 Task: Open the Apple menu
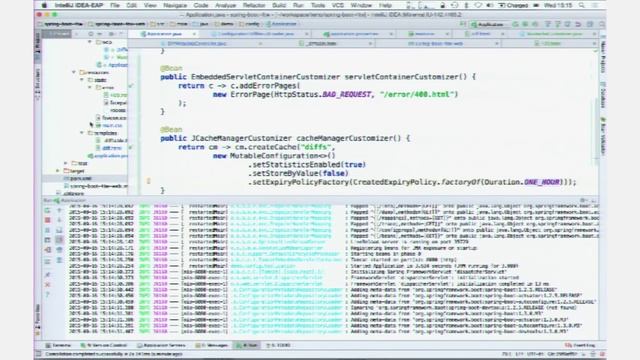coord(44,5)
